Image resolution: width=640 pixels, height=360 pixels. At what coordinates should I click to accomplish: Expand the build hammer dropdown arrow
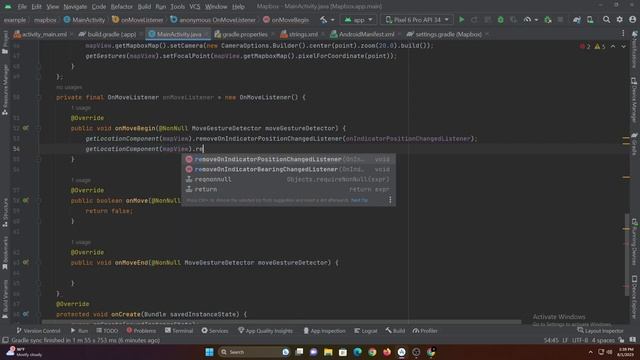point(333,20)
